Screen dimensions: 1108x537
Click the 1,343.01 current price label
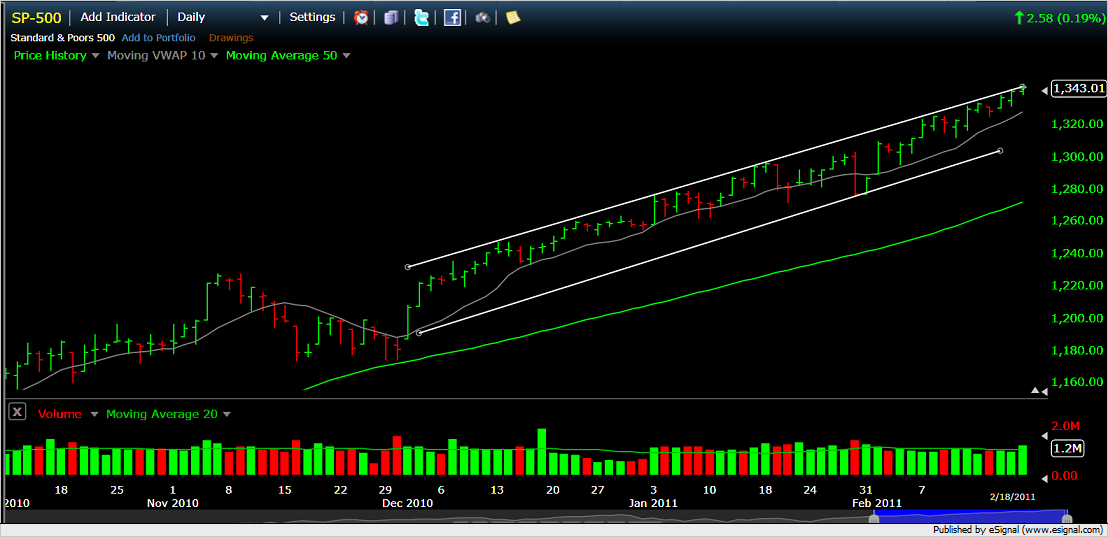[1078, 88]
